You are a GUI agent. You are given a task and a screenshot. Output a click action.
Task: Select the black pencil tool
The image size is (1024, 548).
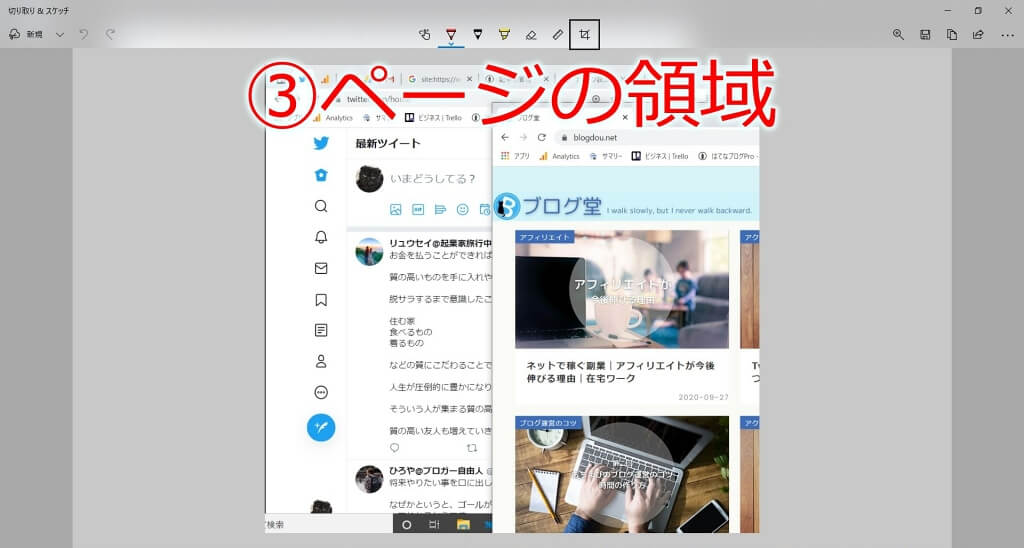coord(478,35)
